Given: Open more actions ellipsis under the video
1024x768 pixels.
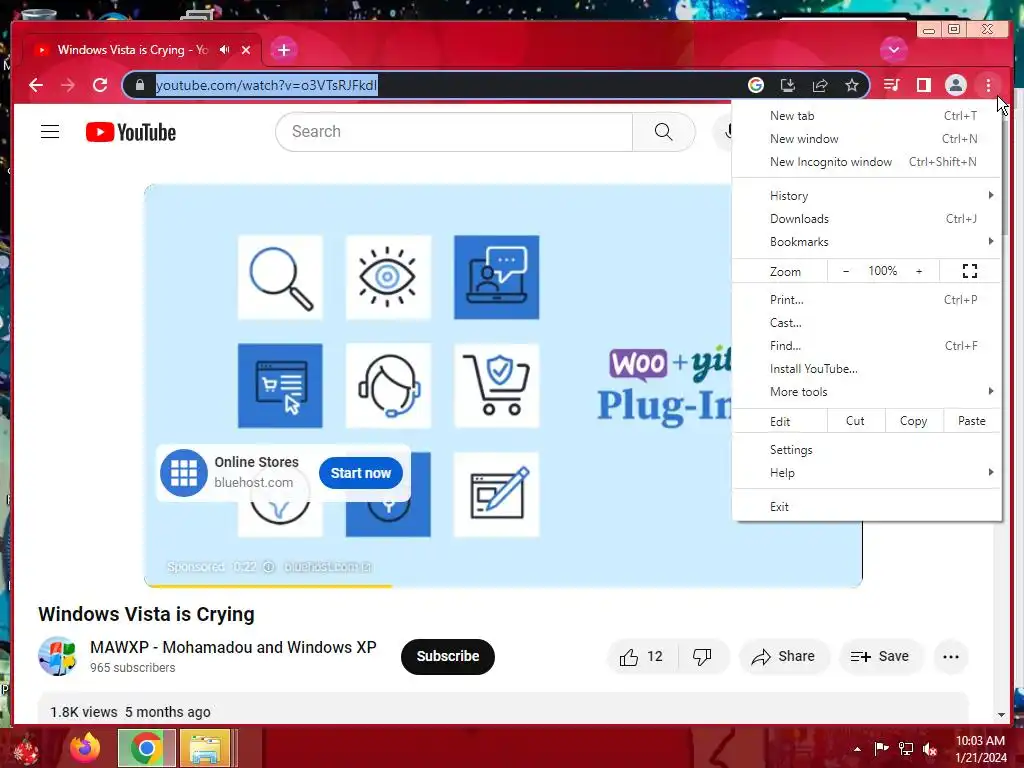Looking at the screenshot, I should [951, 656].
